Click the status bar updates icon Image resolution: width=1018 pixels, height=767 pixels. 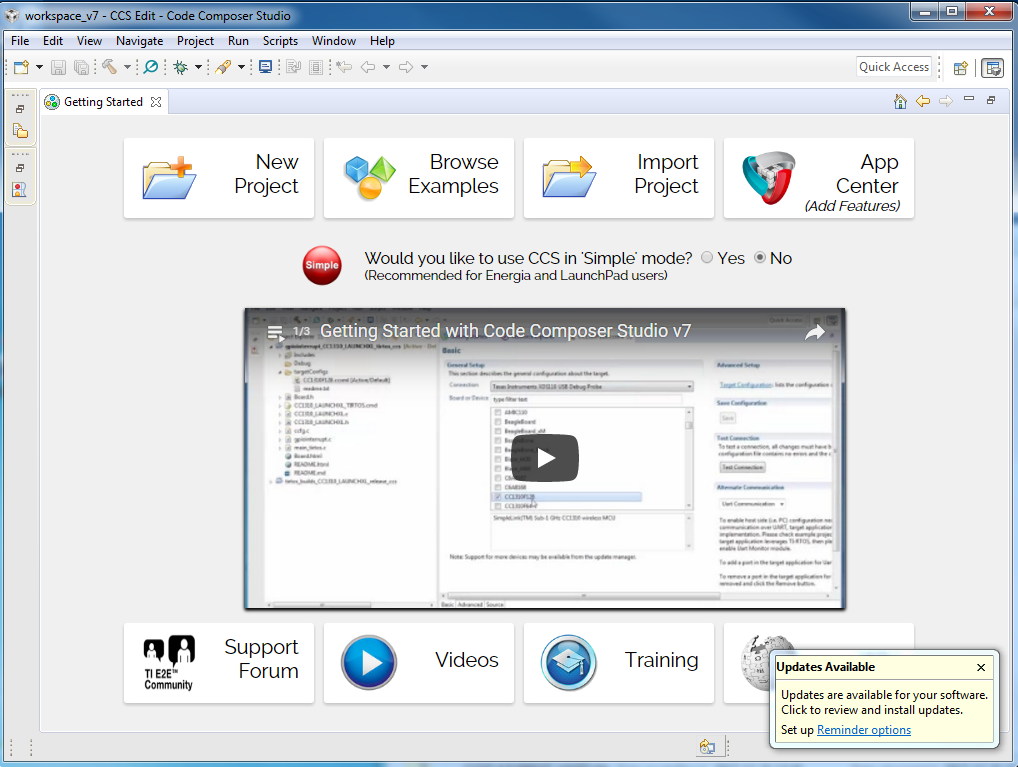(707, 747)
